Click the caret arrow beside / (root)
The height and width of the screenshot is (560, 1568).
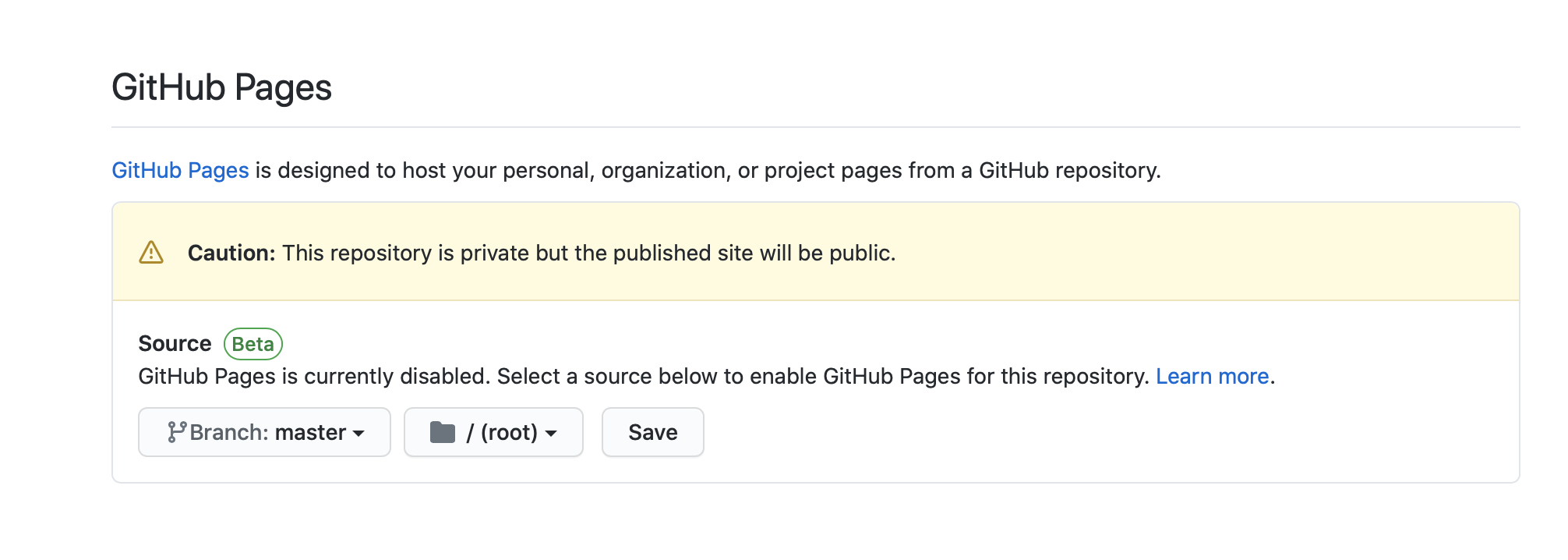pos(551,434)
